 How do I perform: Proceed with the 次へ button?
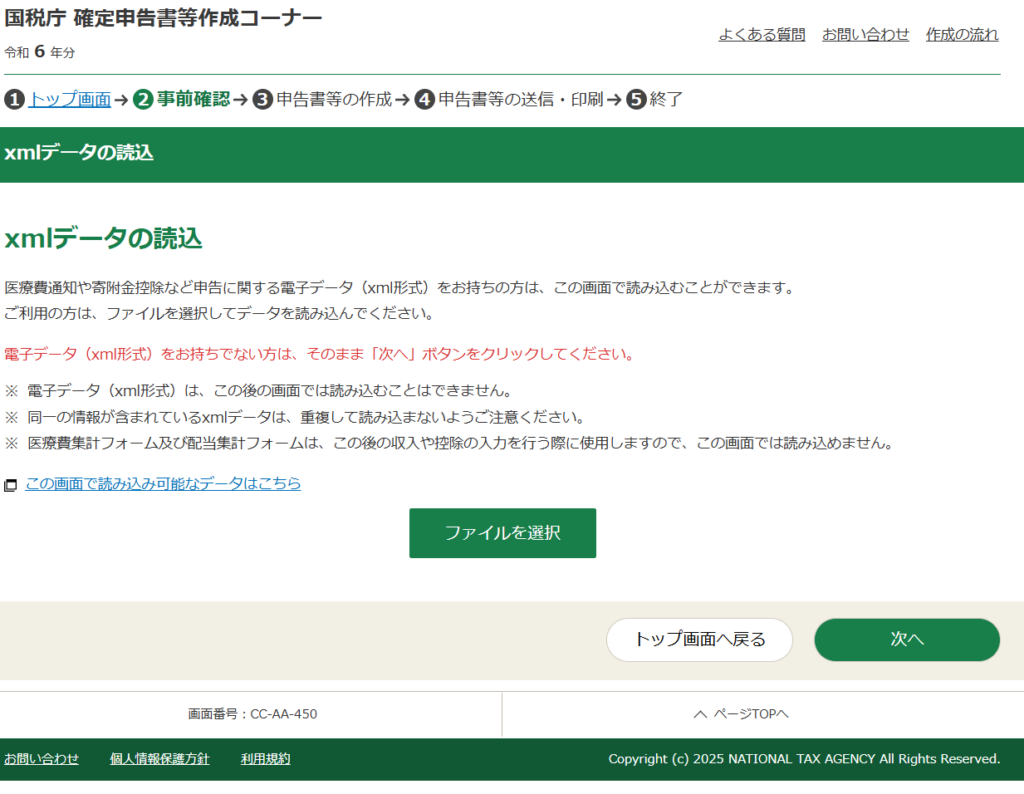click(906, 640)
